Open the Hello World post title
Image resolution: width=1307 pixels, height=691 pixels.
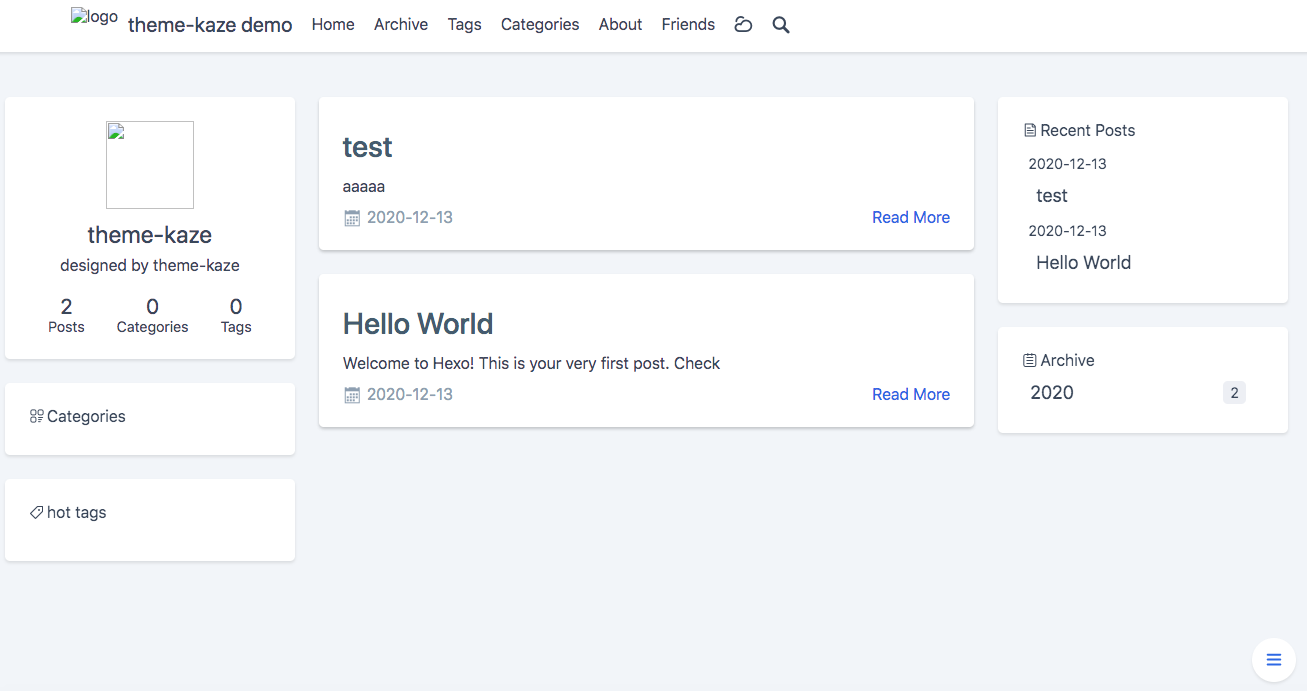coord(418,324)
